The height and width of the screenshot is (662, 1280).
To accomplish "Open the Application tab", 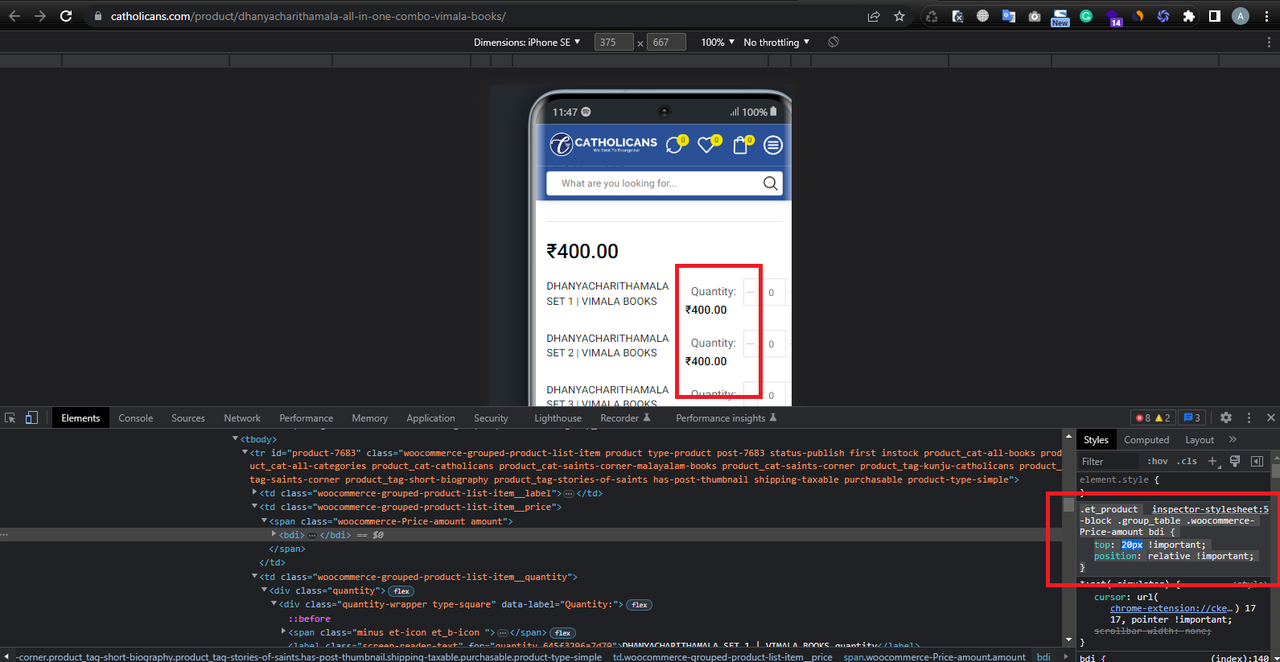I will click(x=431, y=418).
